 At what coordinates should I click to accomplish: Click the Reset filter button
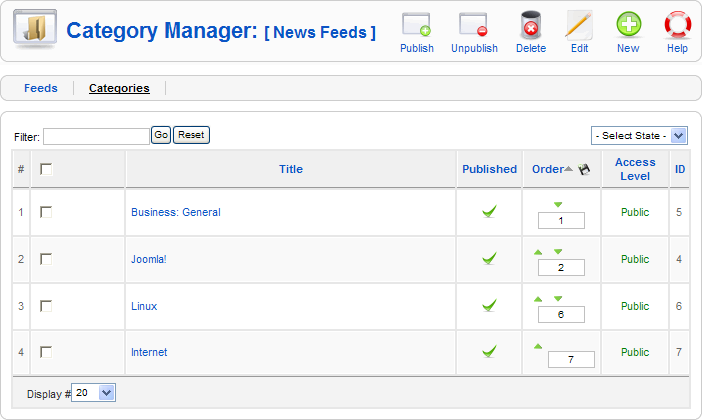(x=191, y=134)
